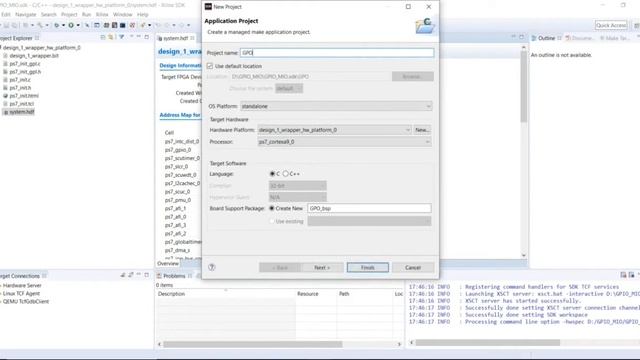Select C language radio button
This screenshot has height=360, width=640.
click(x=272, y=174)
